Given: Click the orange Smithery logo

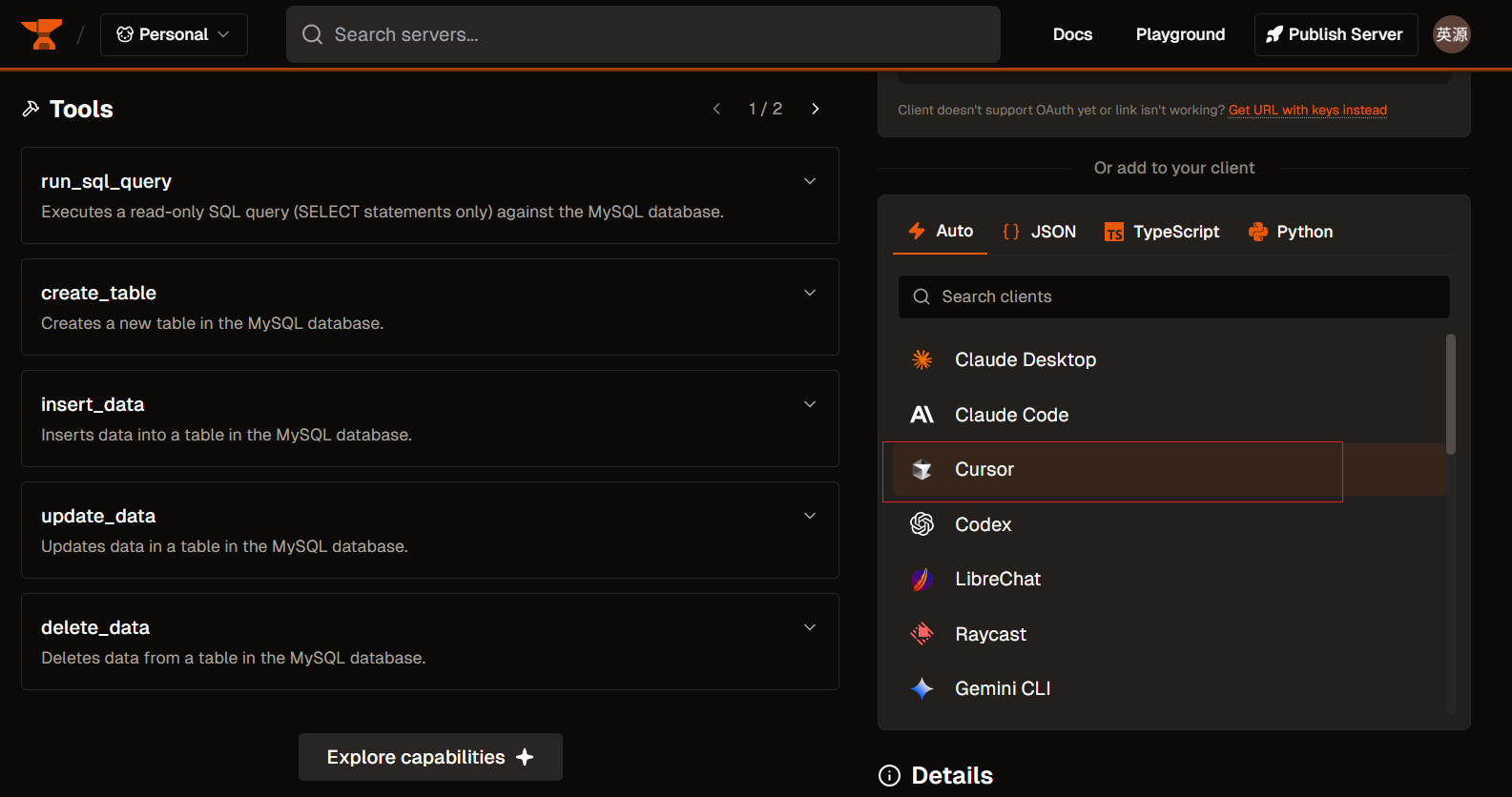Looking at the screenshot, I should click(x=42, y=34).
